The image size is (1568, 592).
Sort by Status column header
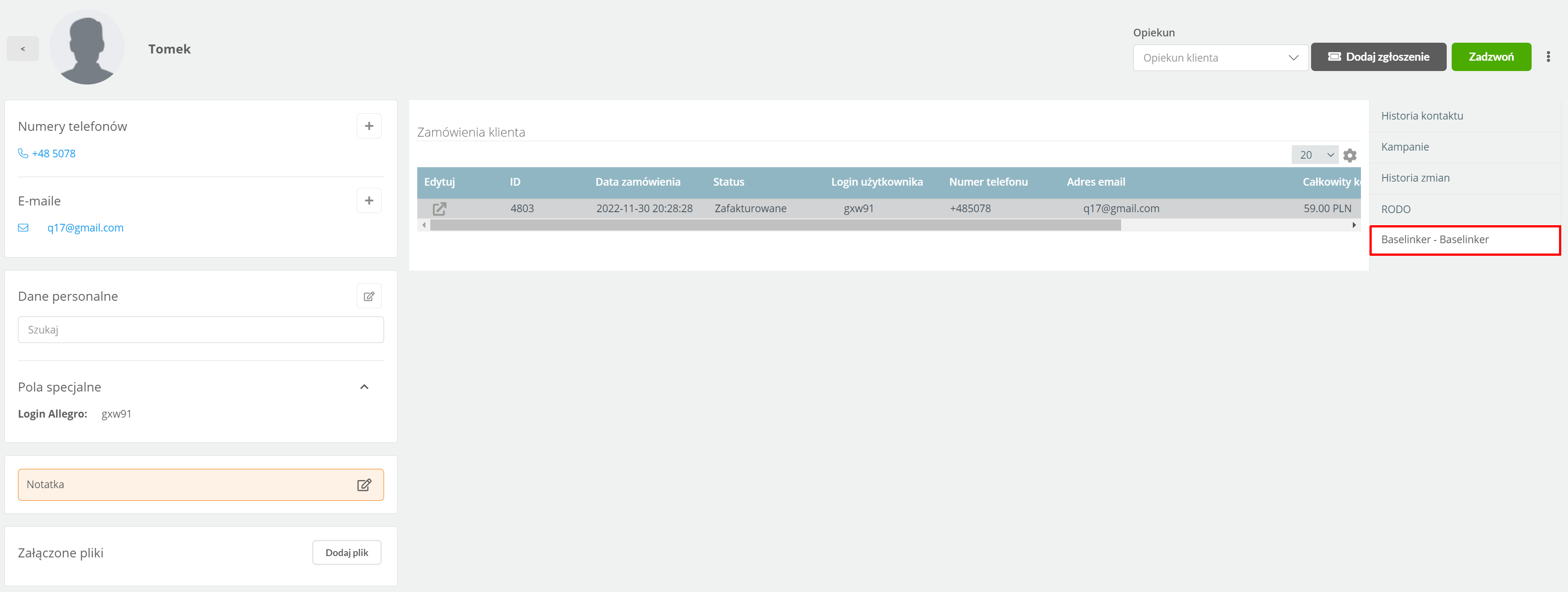pos(729,182)
